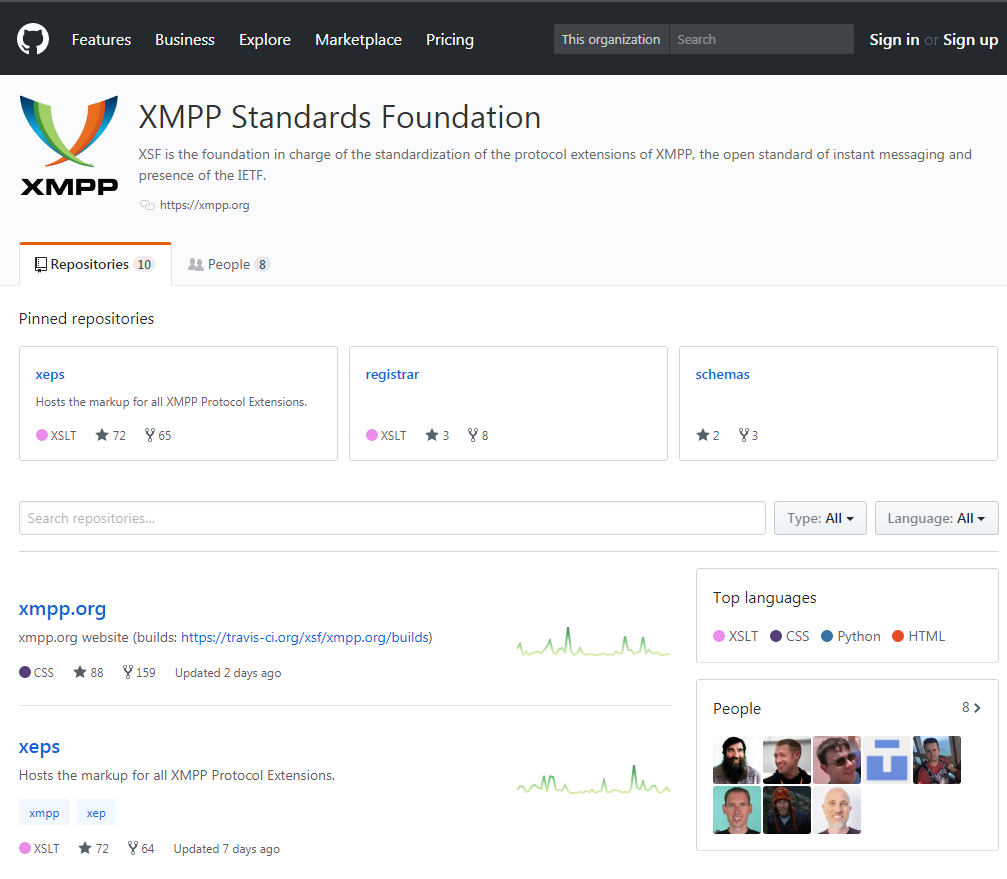Open the pinned schemas repository

coord(722,374)
